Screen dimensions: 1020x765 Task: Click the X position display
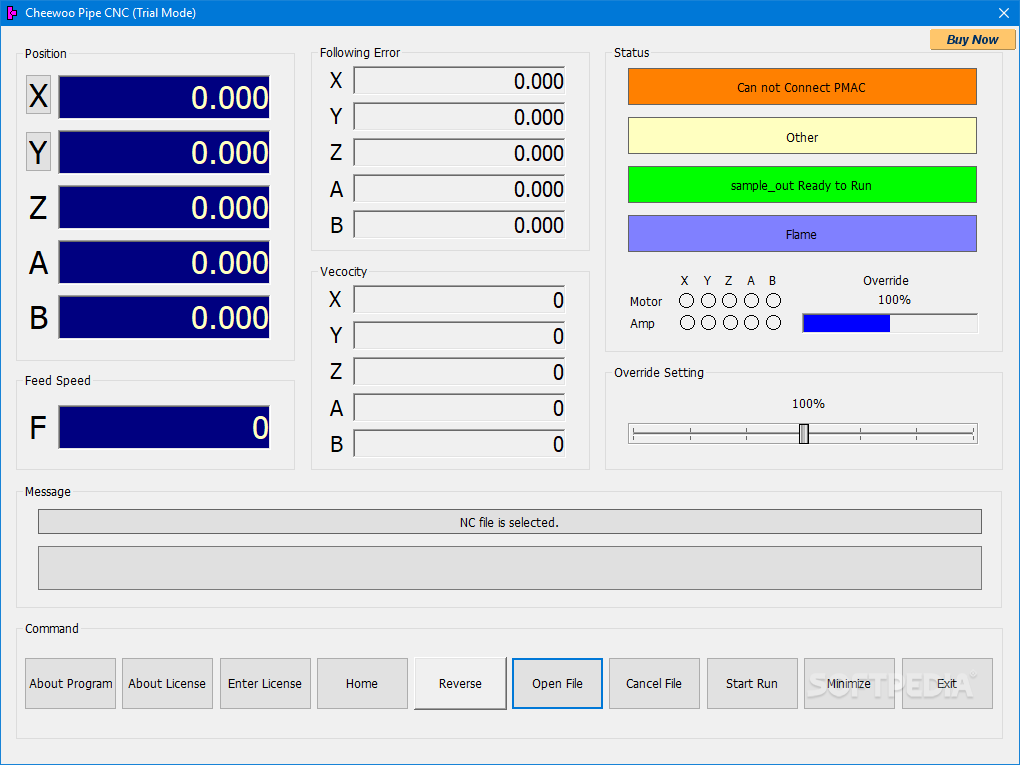click(x=164, y=97)
